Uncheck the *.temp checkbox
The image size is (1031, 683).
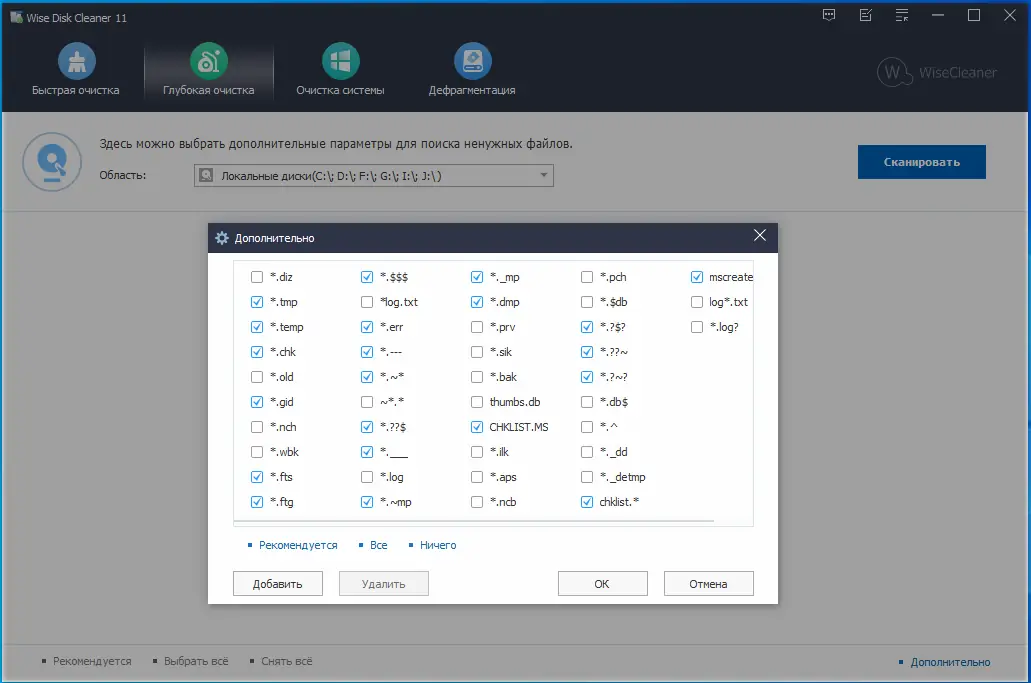point(256,327)
